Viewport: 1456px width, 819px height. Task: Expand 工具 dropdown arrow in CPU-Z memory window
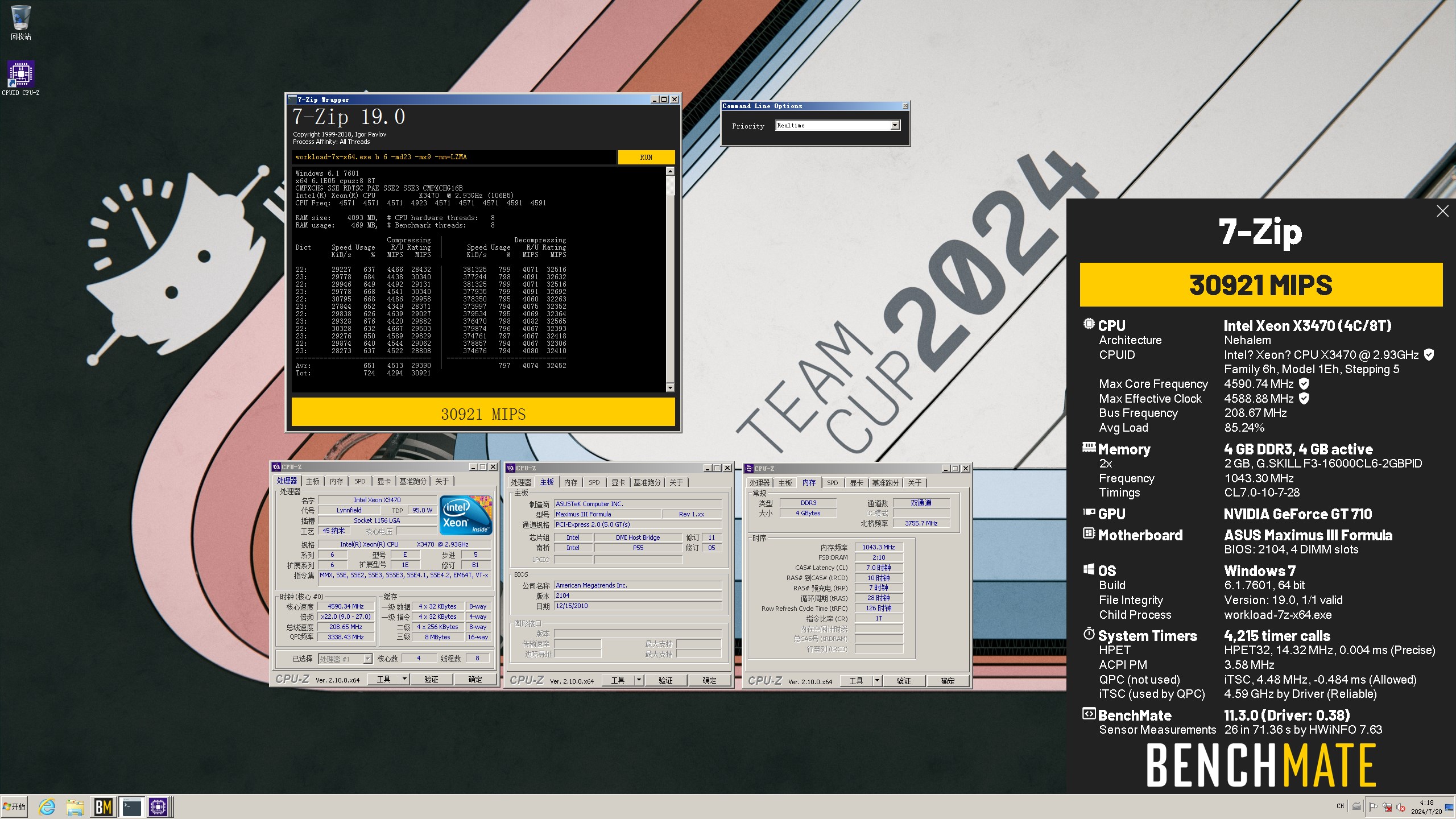877,681
